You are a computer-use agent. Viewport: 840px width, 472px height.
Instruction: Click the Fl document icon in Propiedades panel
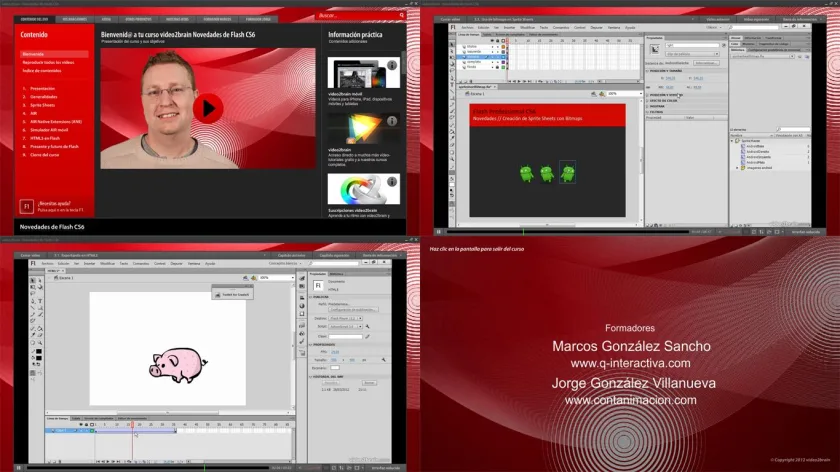coord(318,286)
